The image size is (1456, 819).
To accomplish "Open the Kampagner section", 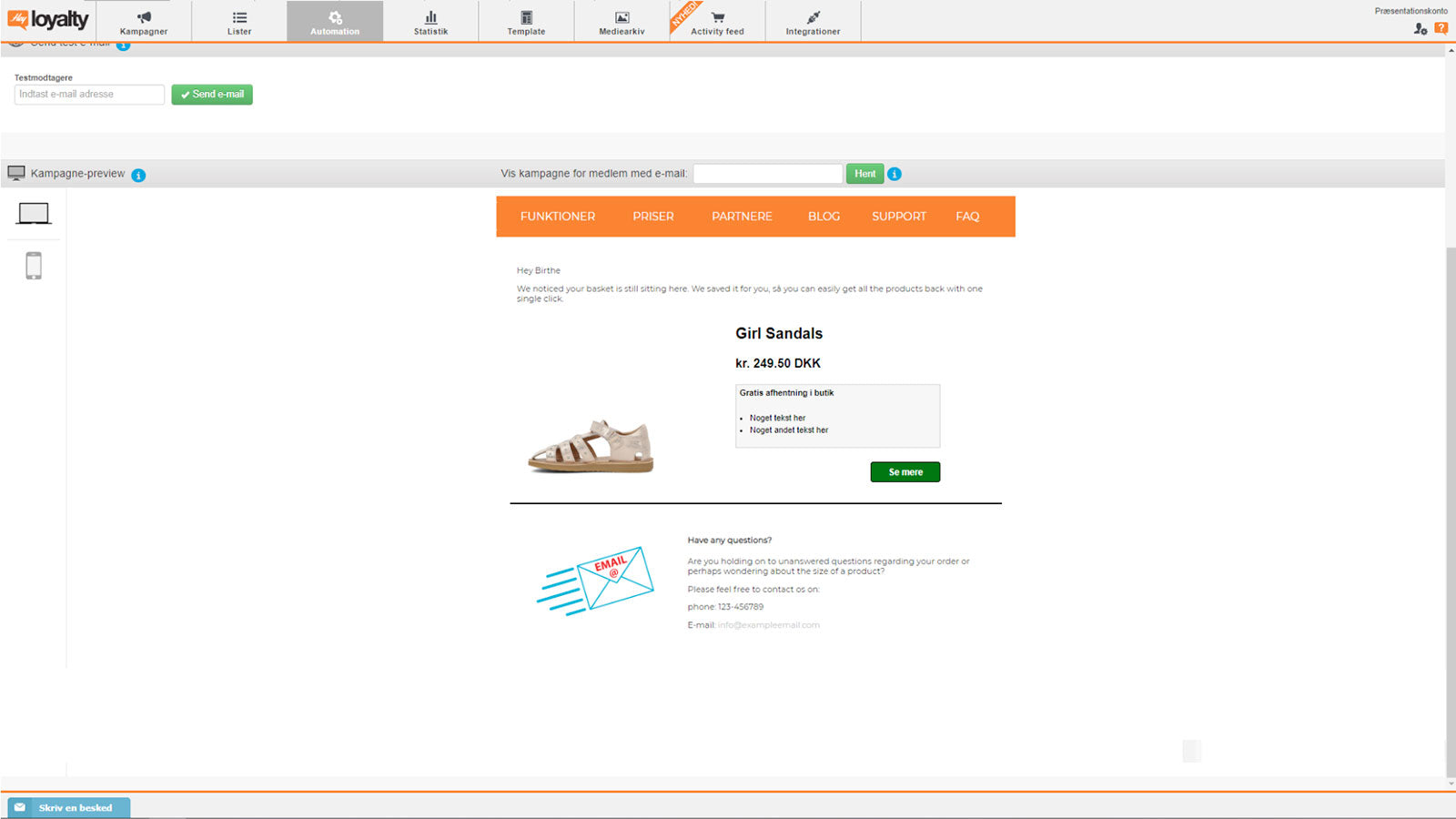I will [x=144, y=22].
